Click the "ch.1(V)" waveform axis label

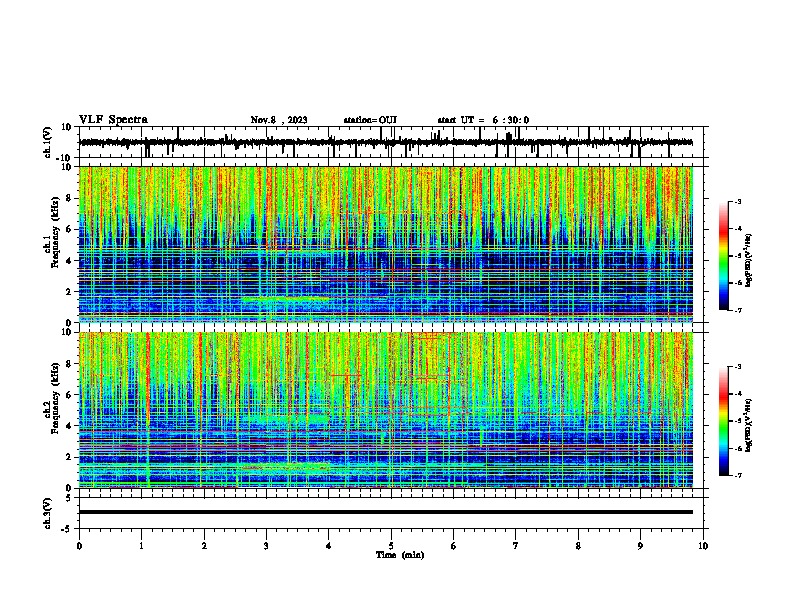pos(48,142)
